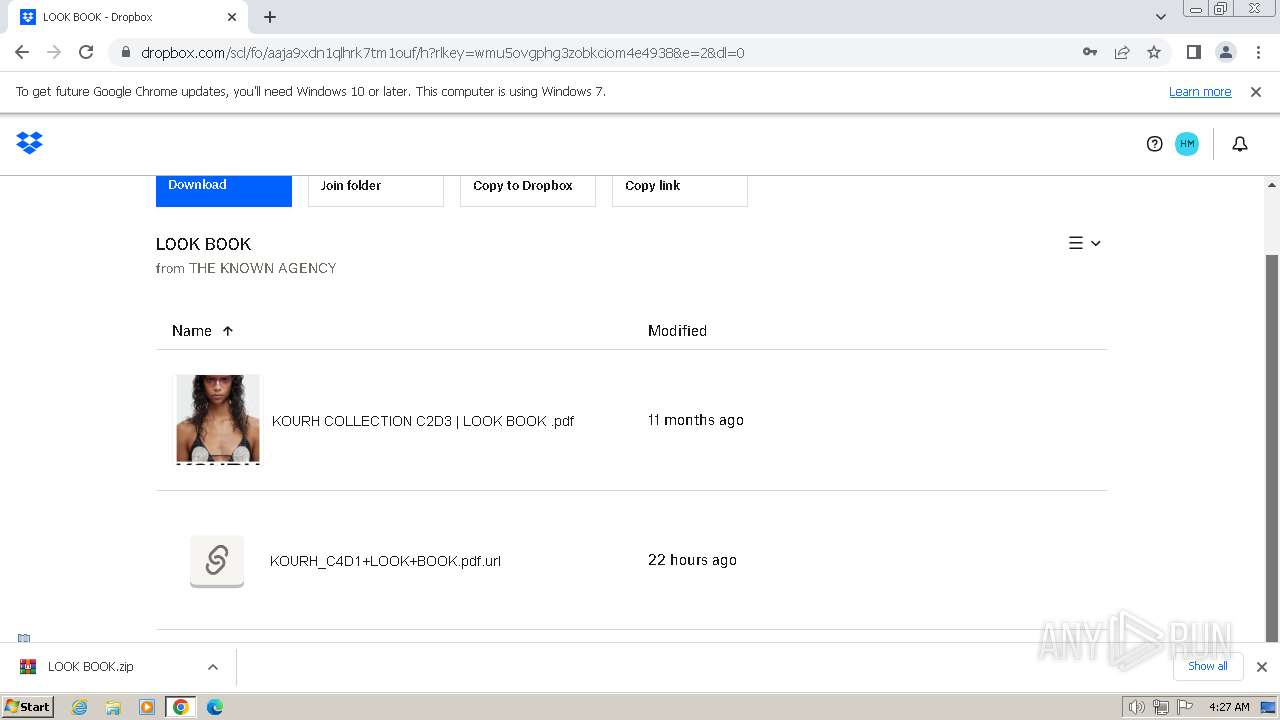Screen dimensions: 1280x720
Task: Close the LOOK BOOK - Dropbox tab
Action: [232, 17]
